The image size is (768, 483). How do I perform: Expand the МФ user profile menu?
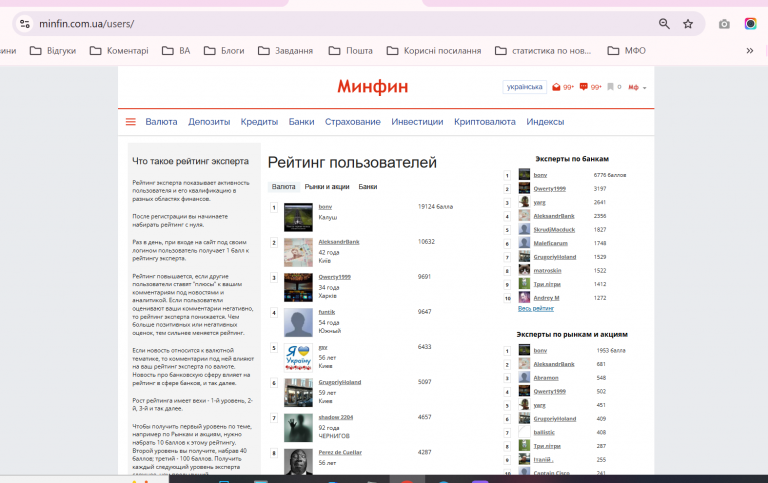coord(637,87)
